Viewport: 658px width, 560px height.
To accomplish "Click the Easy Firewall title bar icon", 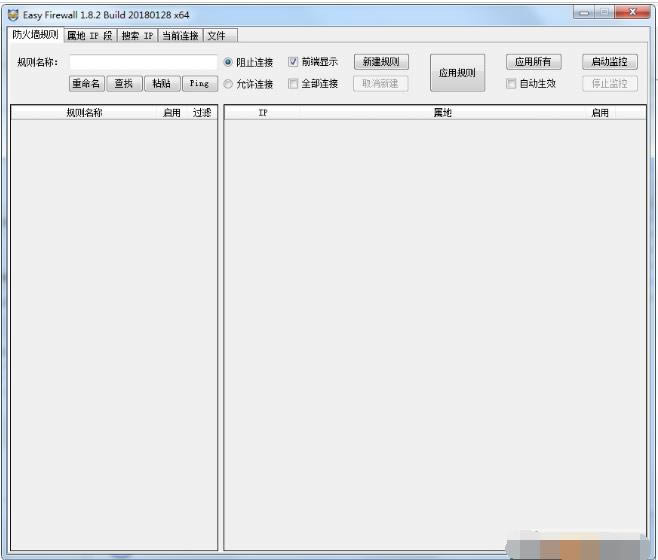I will point(13,15).
